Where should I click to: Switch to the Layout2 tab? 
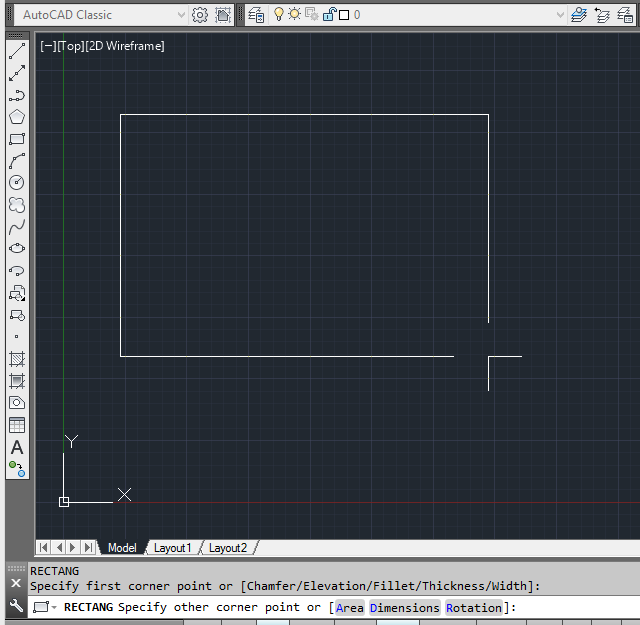coord(228,548)
